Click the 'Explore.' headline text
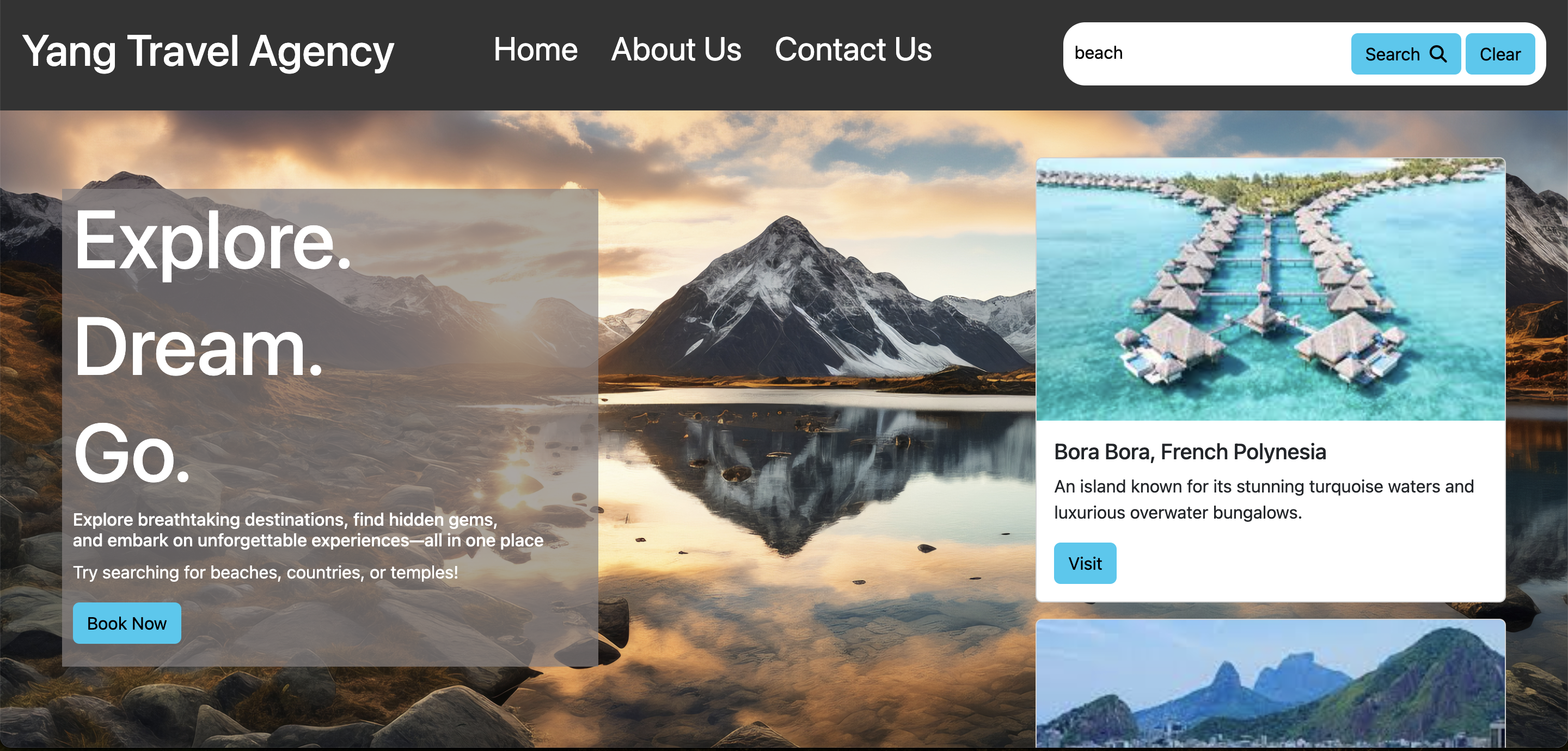This screenshot has width=1568, height=751. [212, 241]
